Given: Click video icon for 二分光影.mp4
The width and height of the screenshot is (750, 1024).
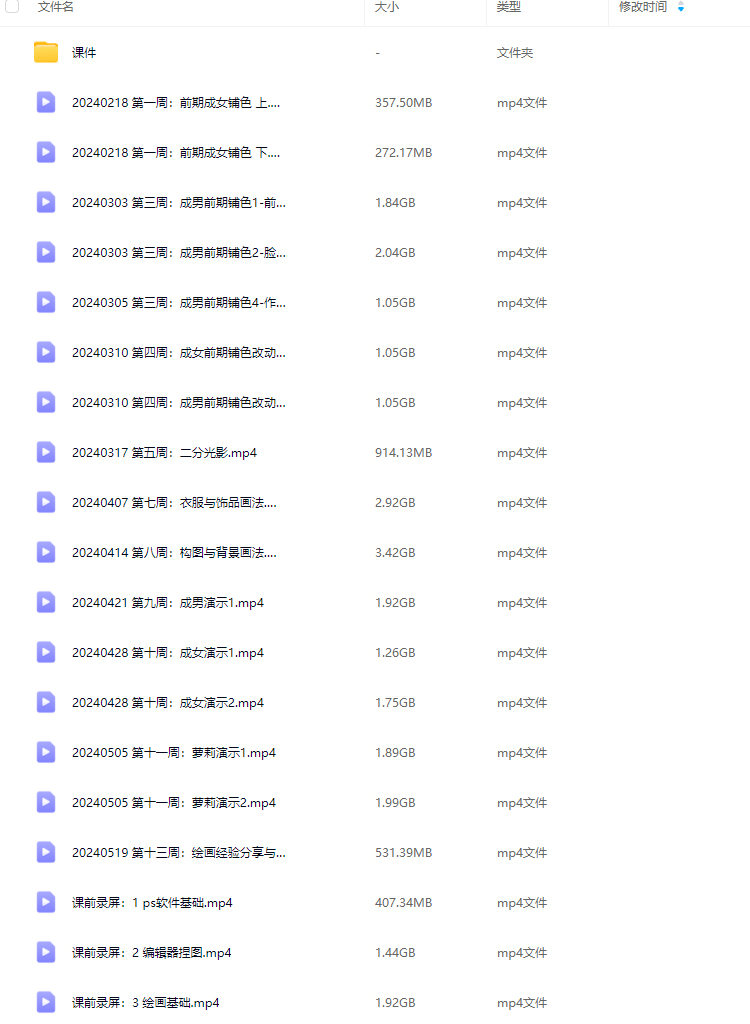Looking at the screenshot, I should coord(46,453).
